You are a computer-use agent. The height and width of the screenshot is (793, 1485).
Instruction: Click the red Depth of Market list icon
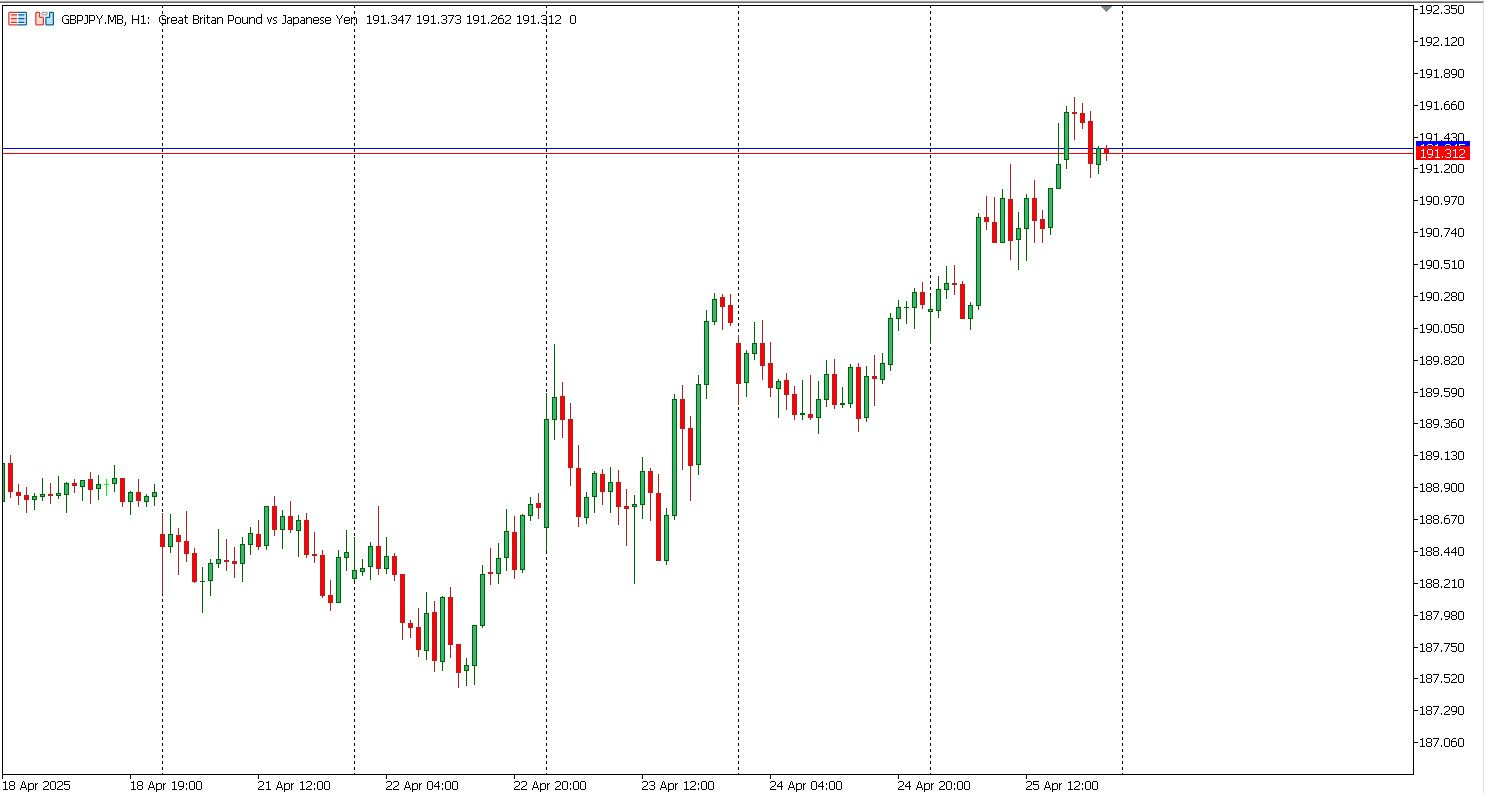click(x=17, y=19)
